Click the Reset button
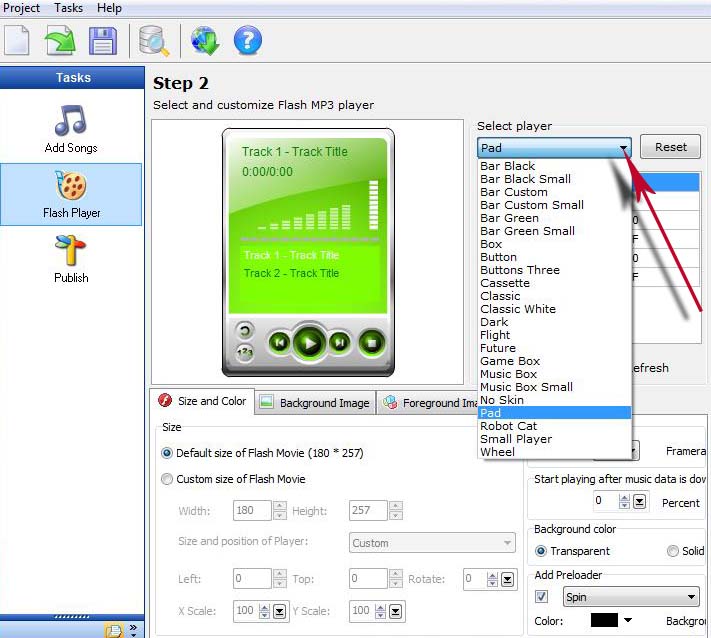This screenshot has height=638, width=711. pos(670,147)
